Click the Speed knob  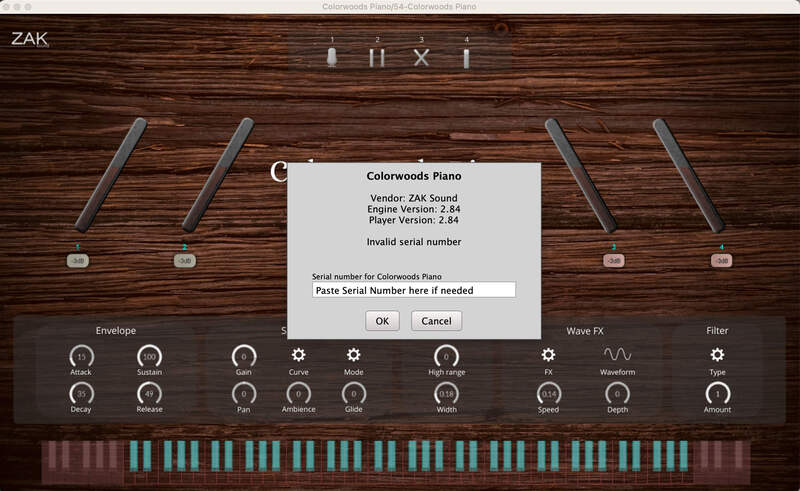coord(548,394)
